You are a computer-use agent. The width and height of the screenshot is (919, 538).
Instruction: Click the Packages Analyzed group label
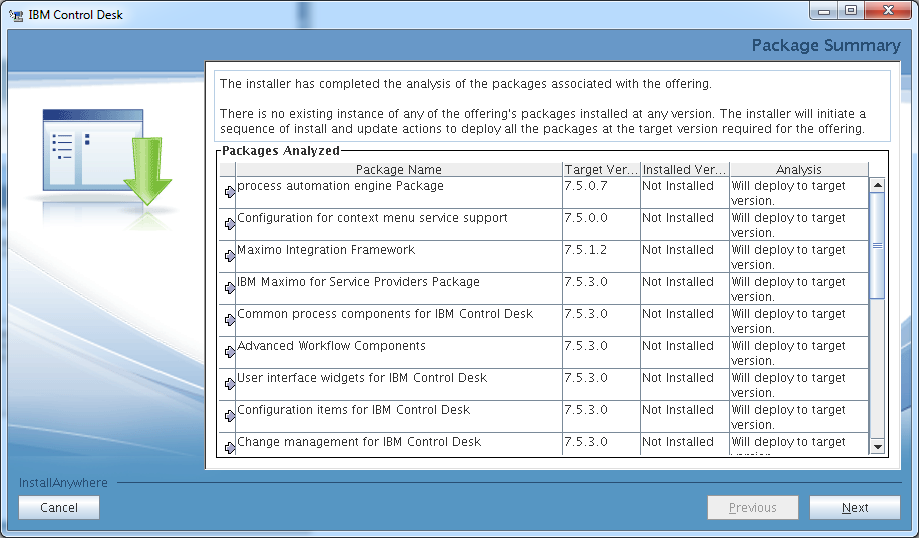[x=281, y=151]
